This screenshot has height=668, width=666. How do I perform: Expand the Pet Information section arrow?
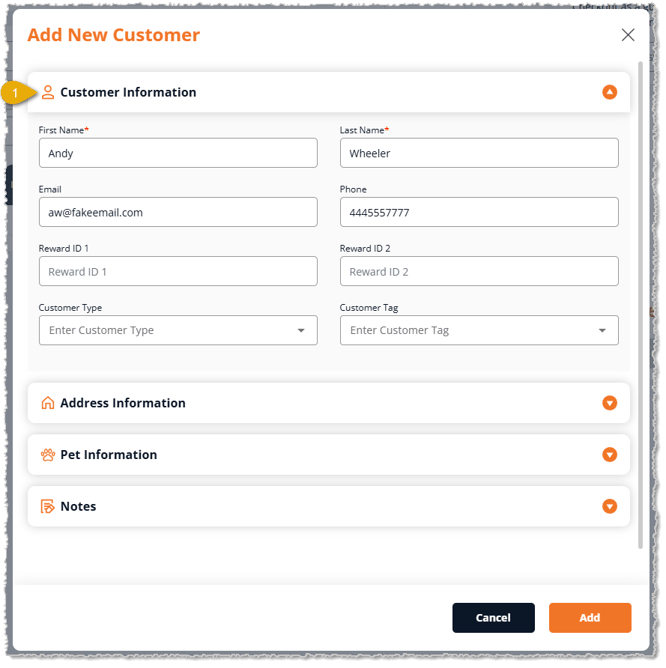[x=610, y=455]
